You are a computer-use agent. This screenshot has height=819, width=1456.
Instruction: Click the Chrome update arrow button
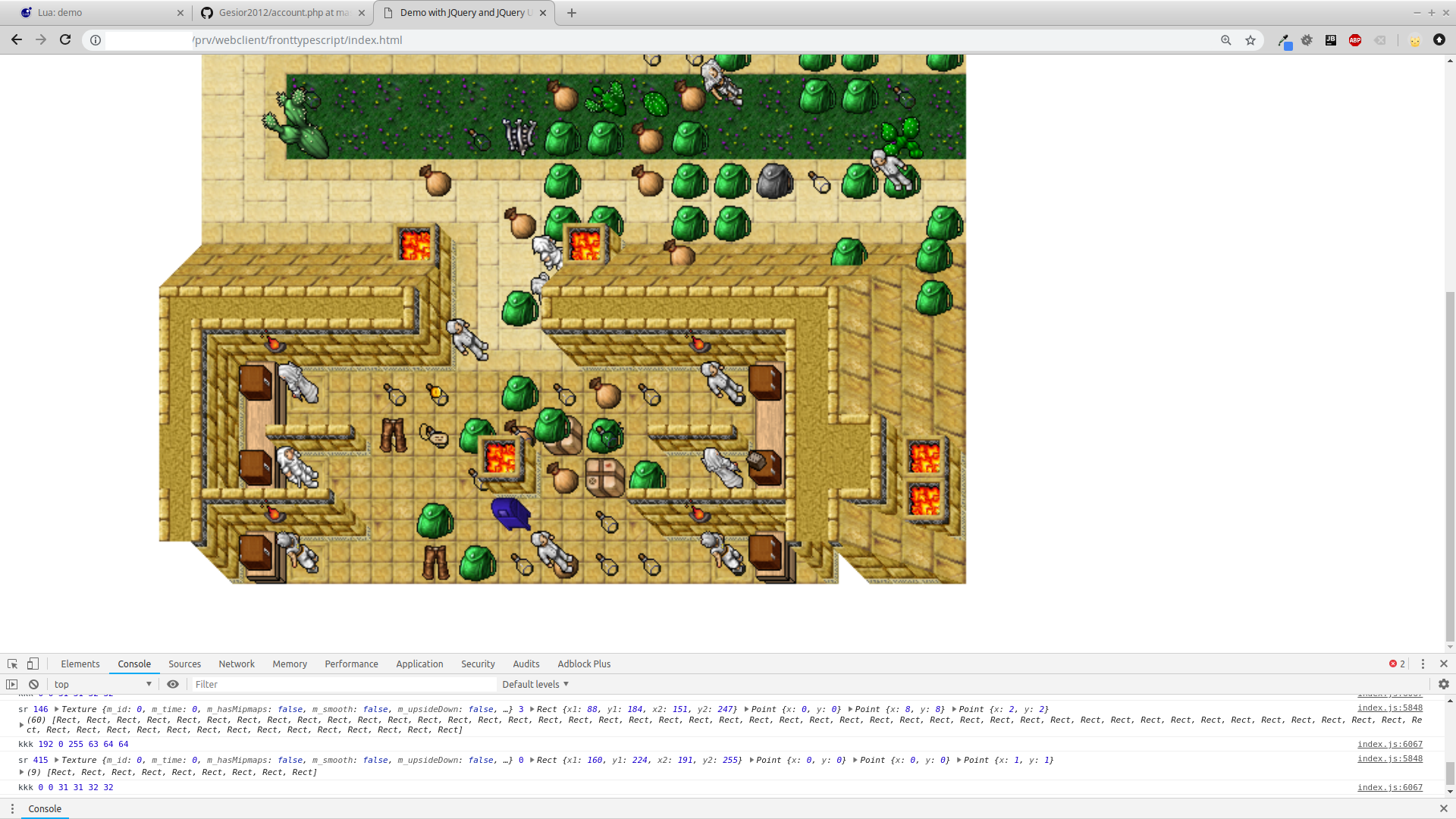[1439, 40]
